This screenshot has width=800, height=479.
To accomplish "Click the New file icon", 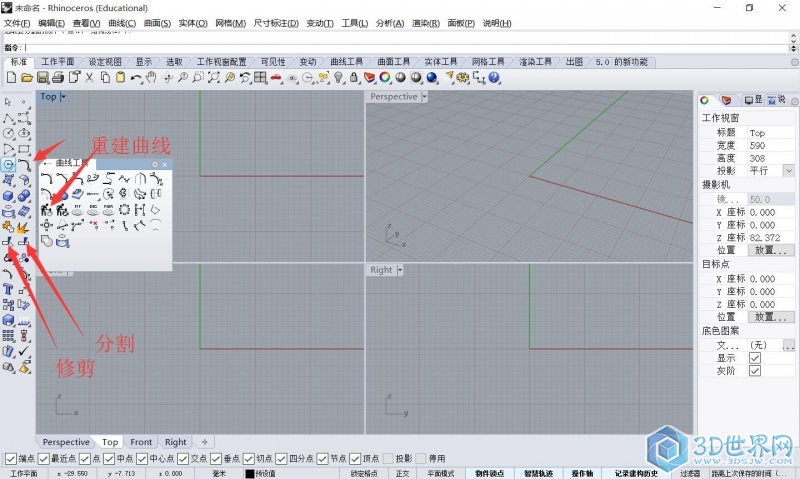I will click(11, 78).
